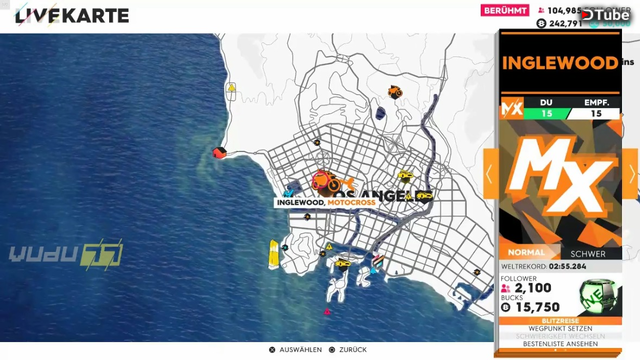Click the follower reward value 2,100
640x360 pixels.
(533, 288)
